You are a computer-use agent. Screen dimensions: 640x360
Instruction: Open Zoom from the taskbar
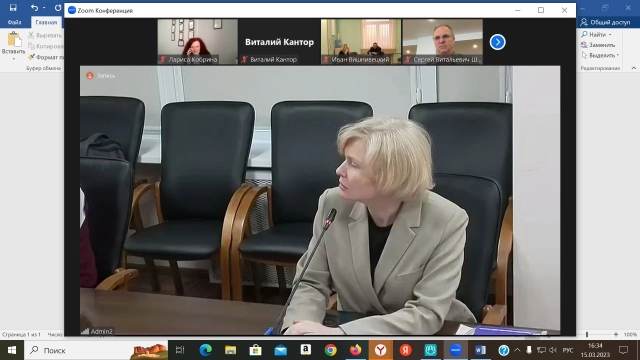click(455, 350)
